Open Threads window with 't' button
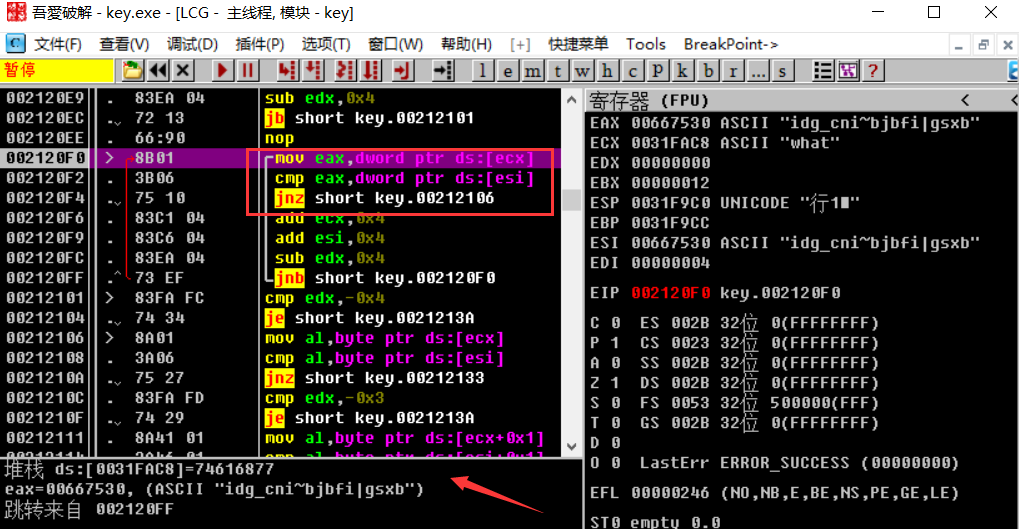1019x529 pixels. tap(557, 70)
